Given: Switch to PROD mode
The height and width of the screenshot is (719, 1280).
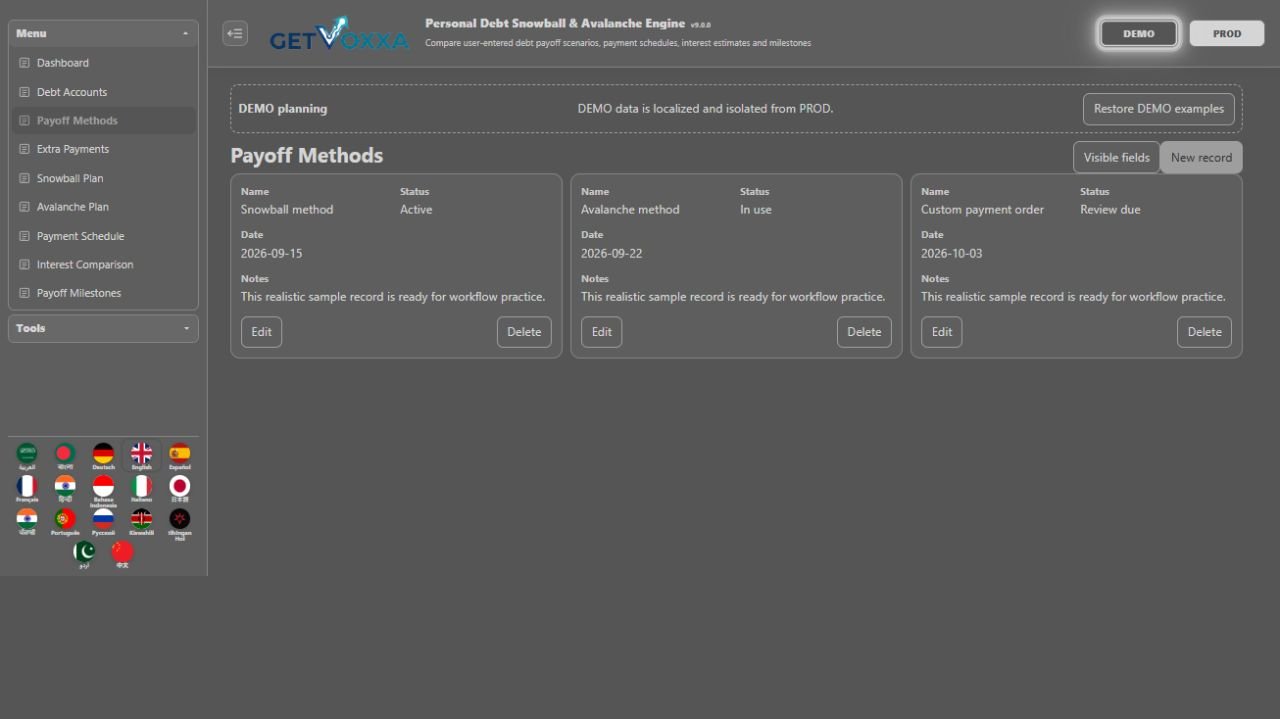Looking at the screenshot, I should (1227, 33).
